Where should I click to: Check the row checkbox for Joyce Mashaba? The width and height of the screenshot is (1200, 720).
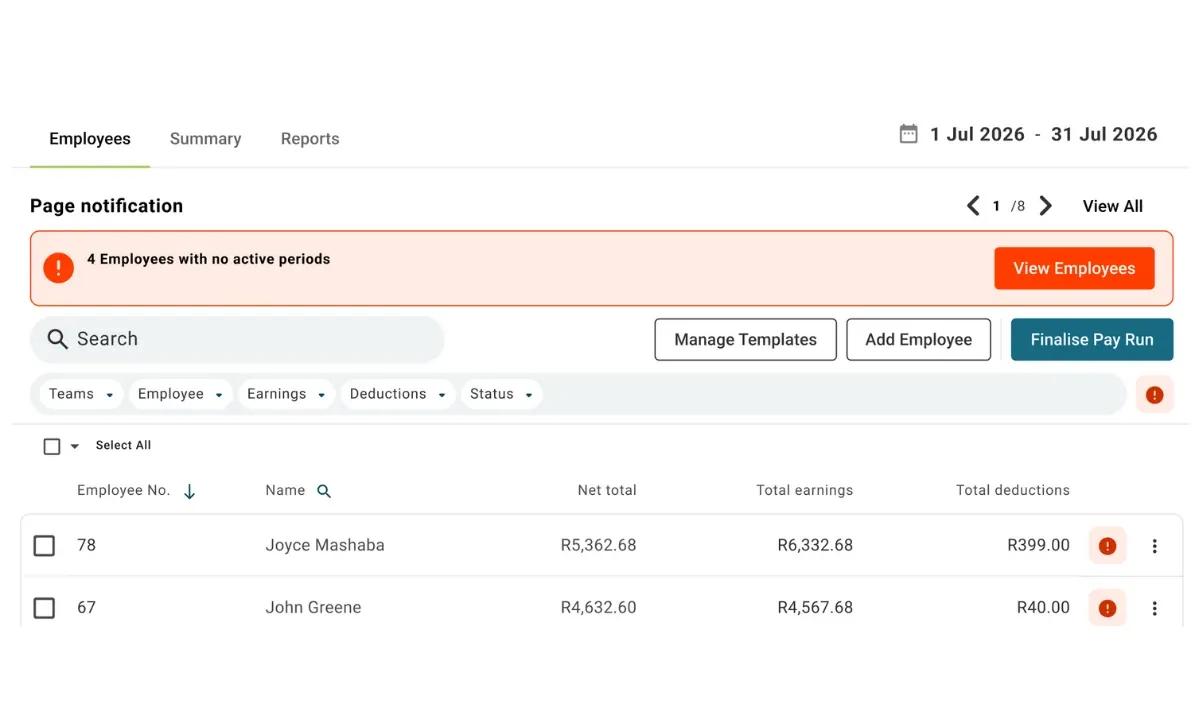tap(44, 545)
